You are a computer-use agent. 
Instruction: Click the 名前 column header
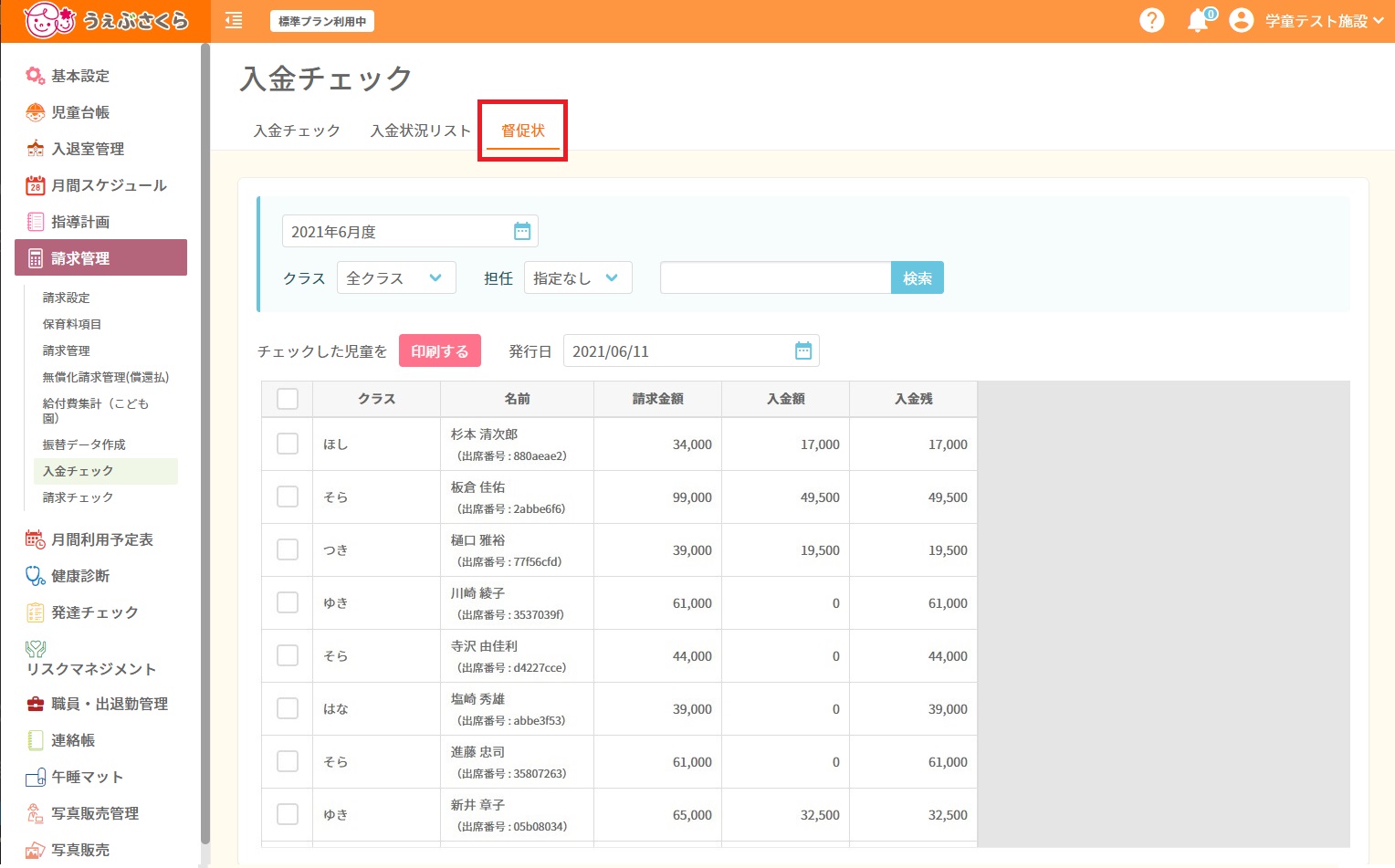pyautogui.click(x=517, y=399)
